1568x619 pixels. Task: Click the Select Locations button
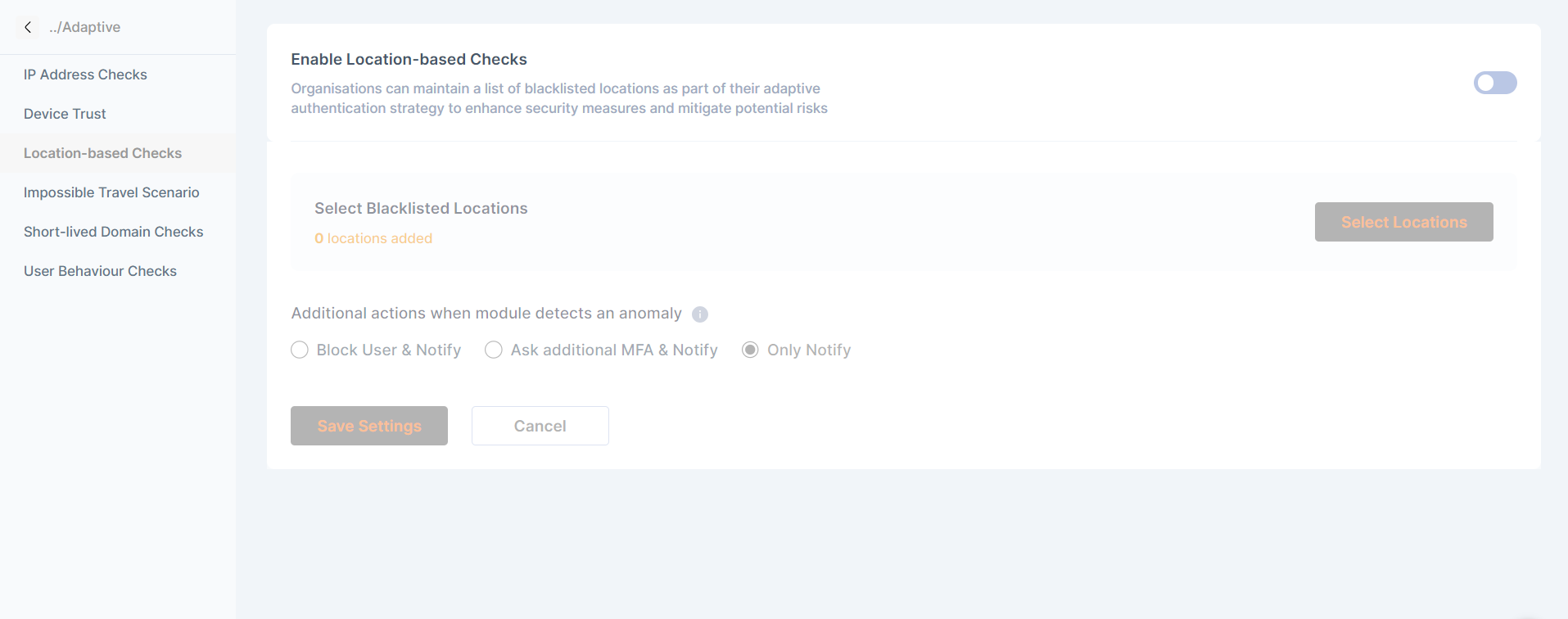(x=1403, y=222)
